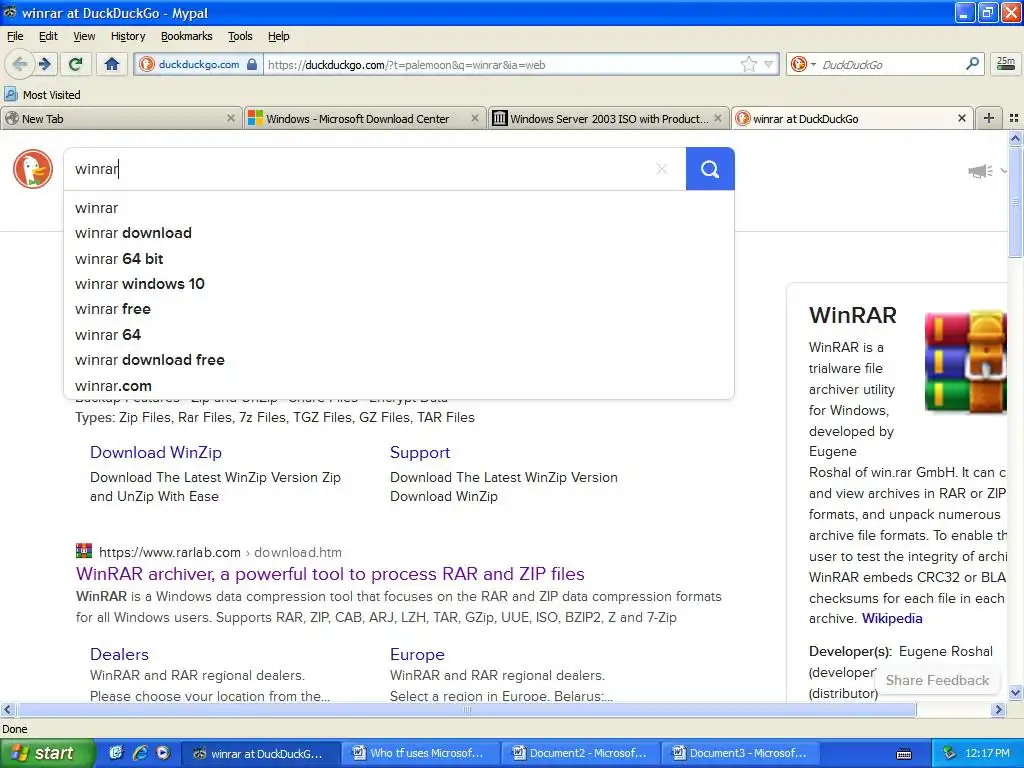Clear the search field with X
This screenshot has width=1024, height=768.
[662, 169]
